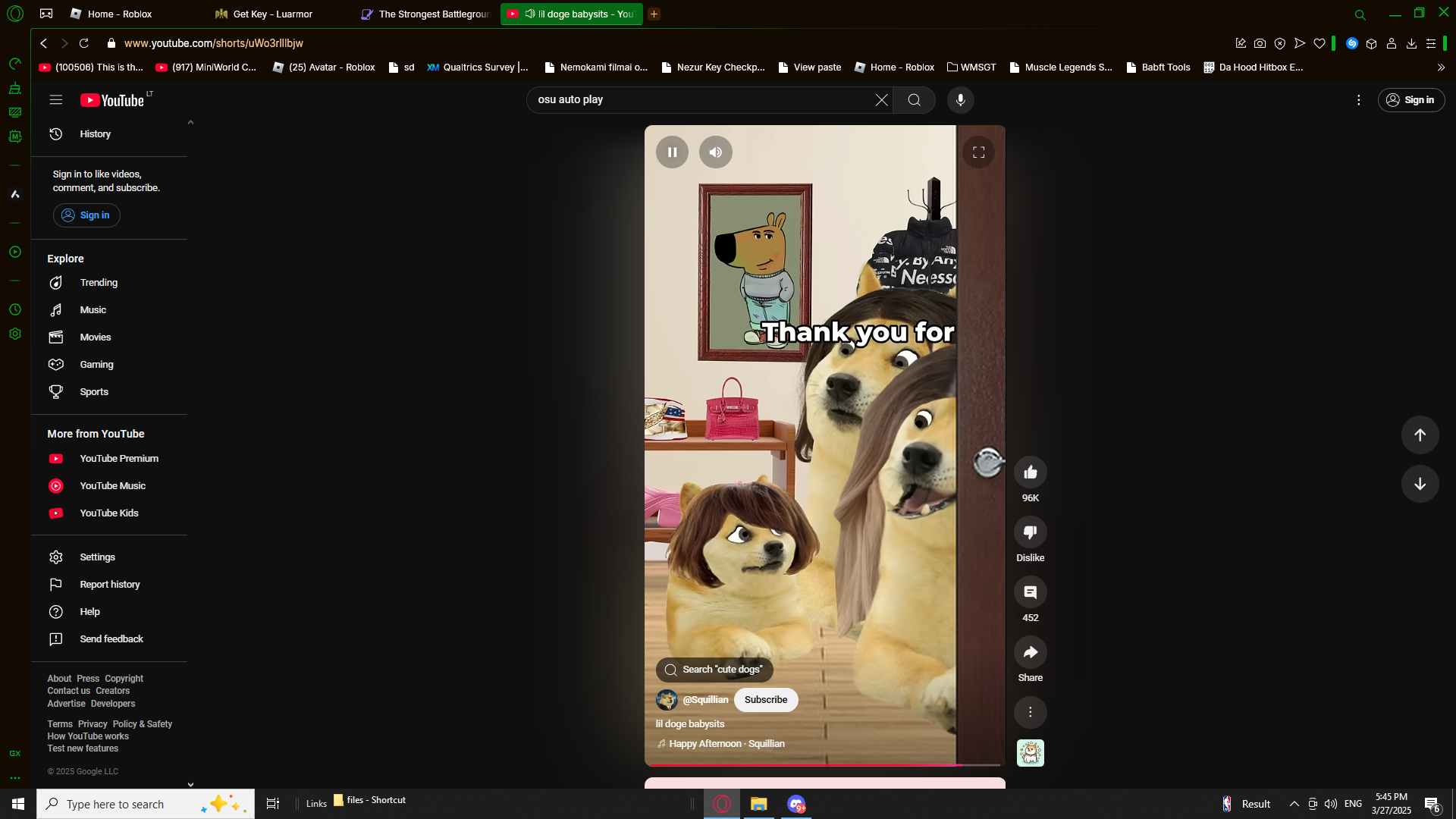Viewport: 1456px width, 819px height.
Task: Go to the next Short arrow
Action: (x=1420, y=484)
